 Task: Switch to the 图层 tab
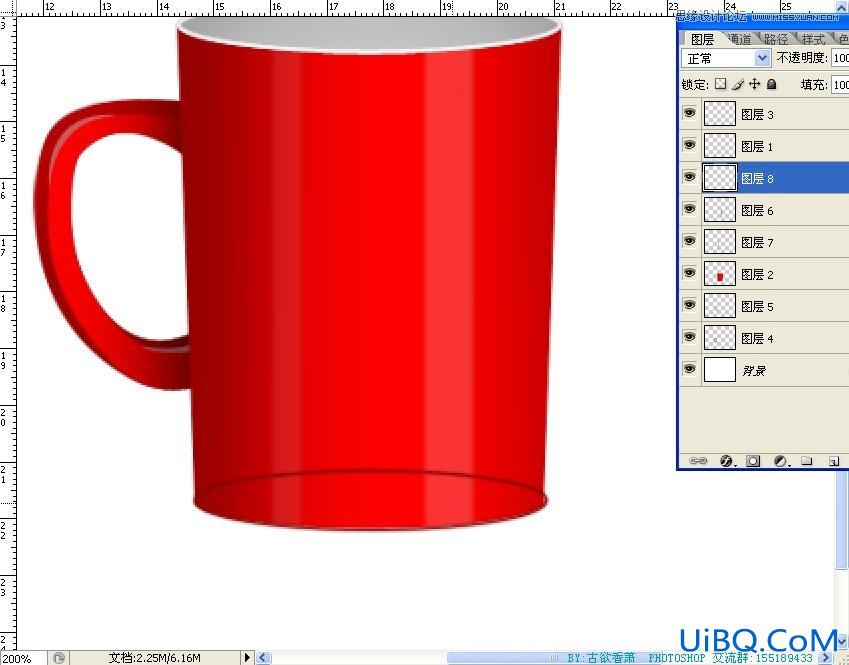(702, 40)
